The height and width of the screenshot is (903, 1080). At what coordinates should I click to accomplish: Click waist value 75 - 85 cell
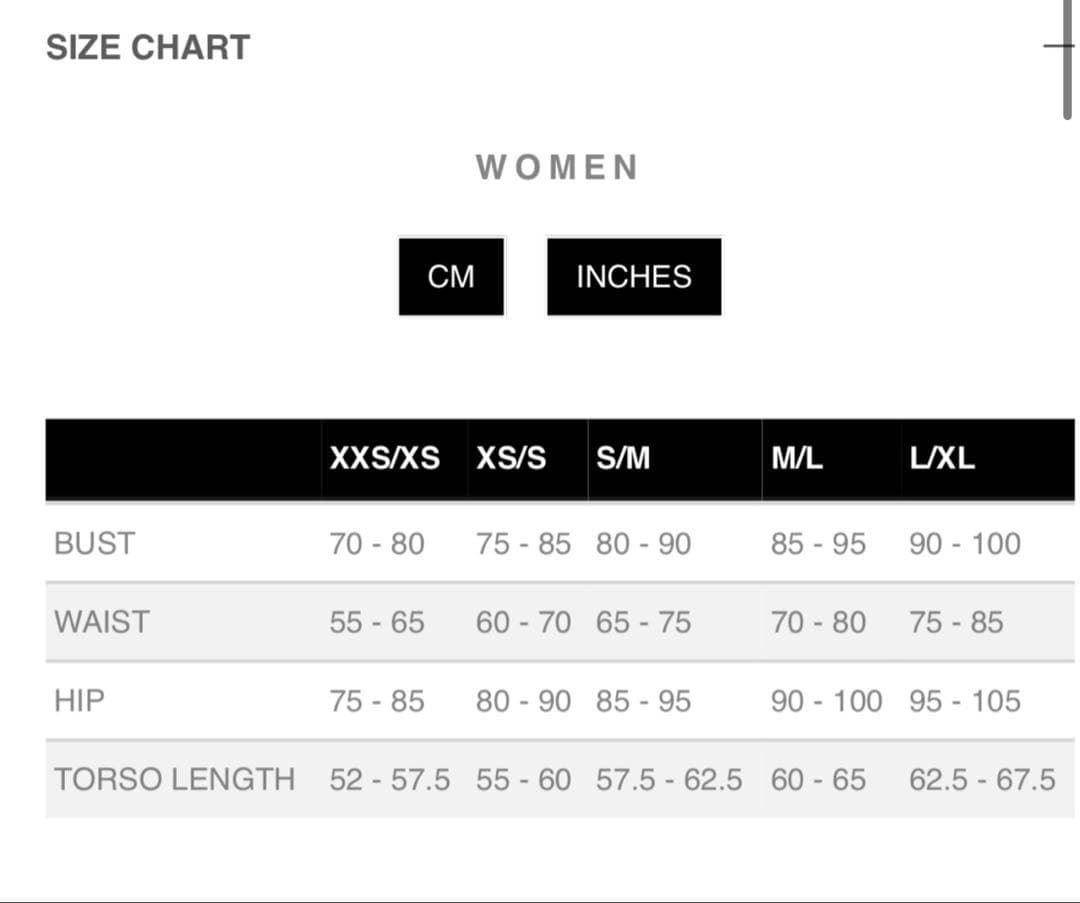[956, 622]
